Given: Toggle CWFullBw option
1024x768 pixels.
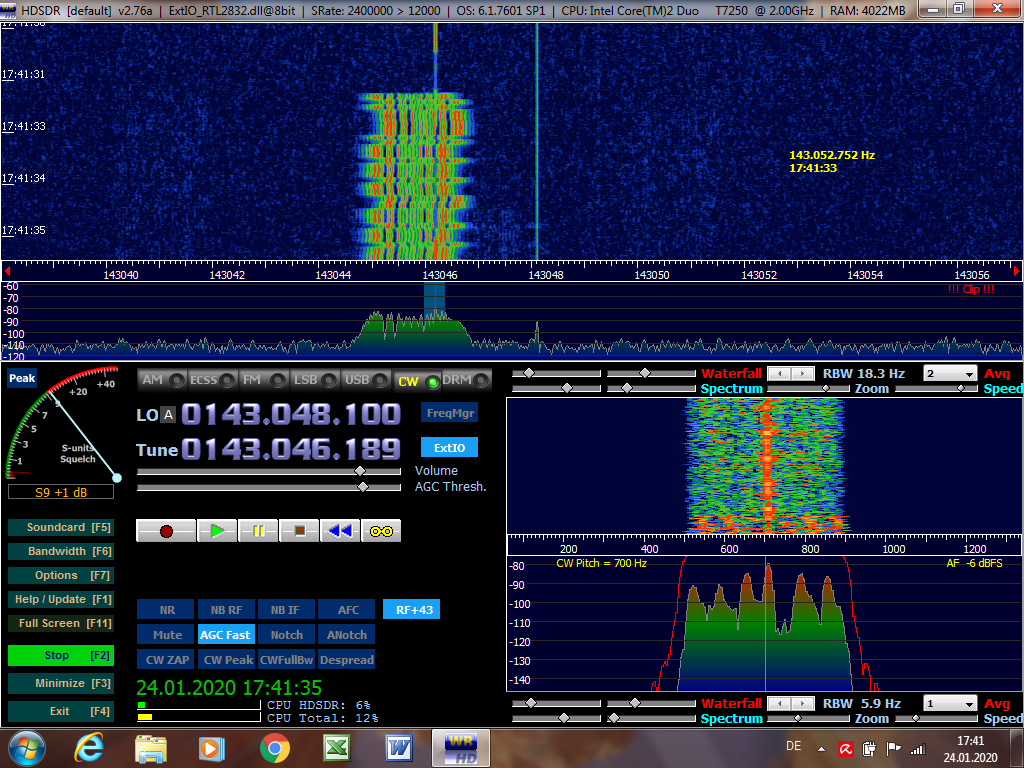Looking at the screenshot, I should (x=286, y=660).
